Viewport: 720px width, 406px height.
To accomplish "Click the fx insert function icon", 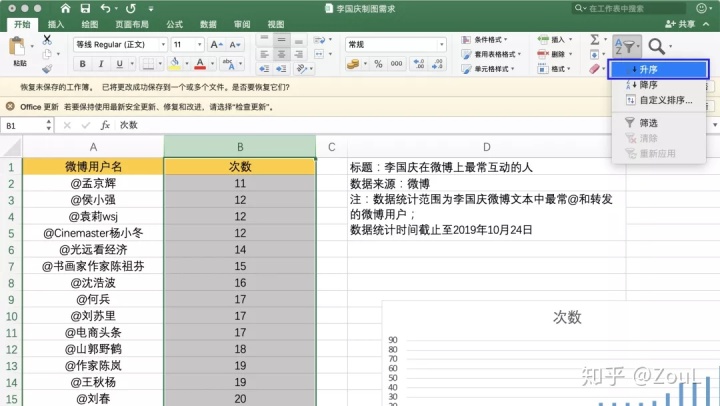I will coord(105,125).
